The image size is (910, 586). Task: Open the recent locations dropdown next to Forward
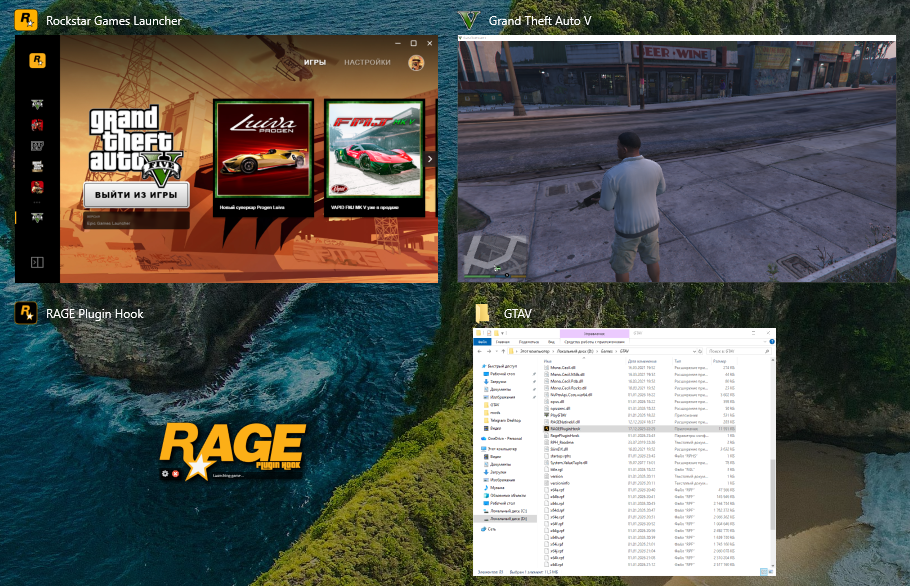tap(496, 351)
